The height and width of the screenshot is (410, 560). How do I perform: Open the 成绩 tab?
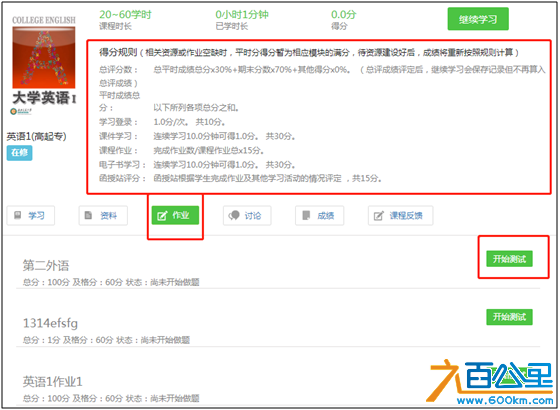click(320, 215)
